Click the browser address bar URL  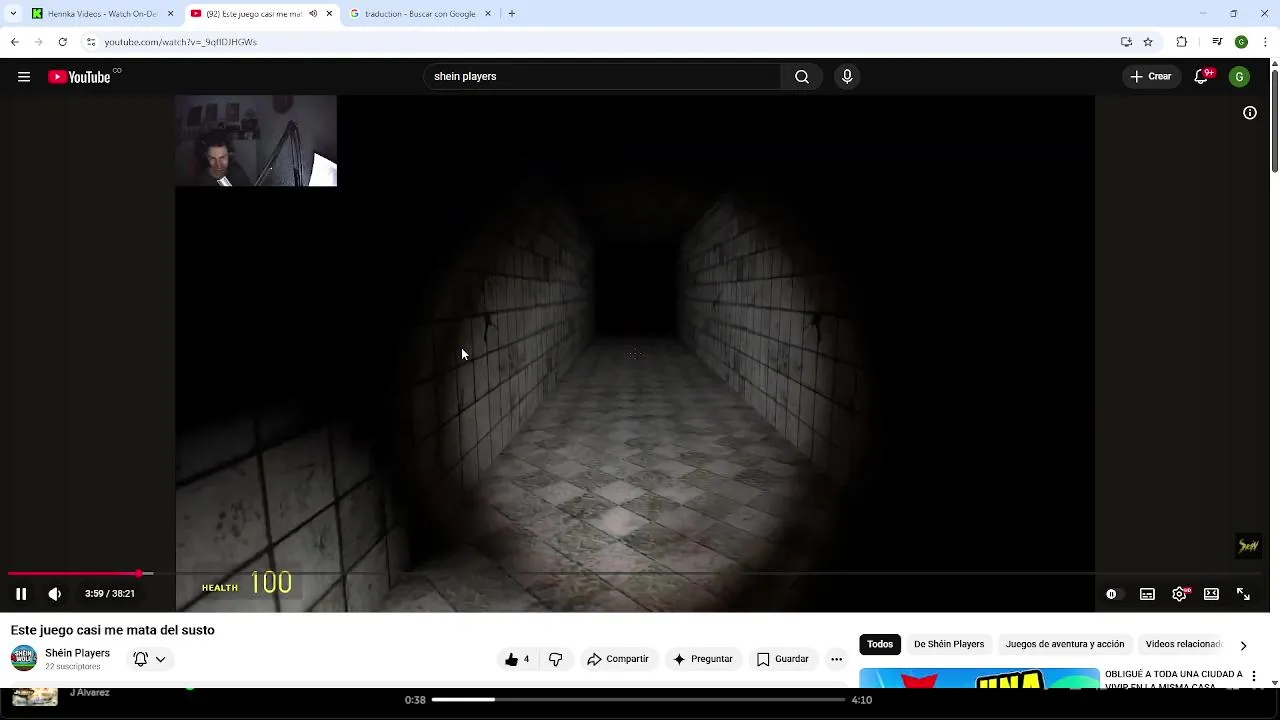point(181,42)
